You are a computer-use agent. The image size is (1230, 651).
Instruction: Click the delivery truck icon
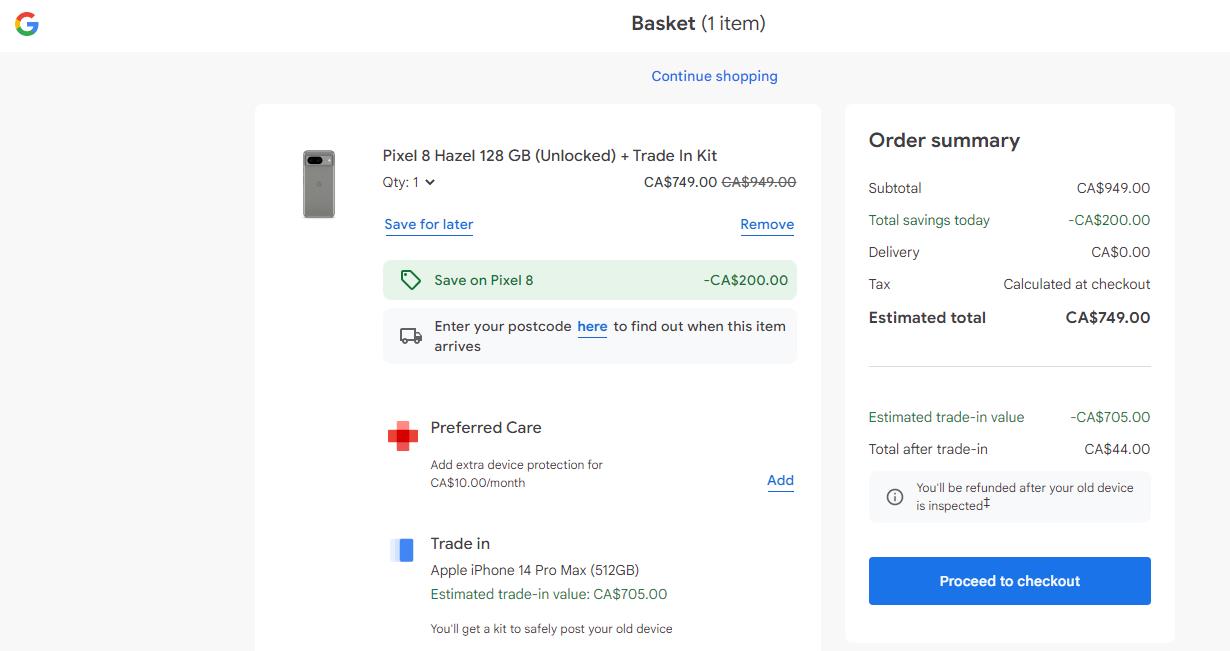410,336
